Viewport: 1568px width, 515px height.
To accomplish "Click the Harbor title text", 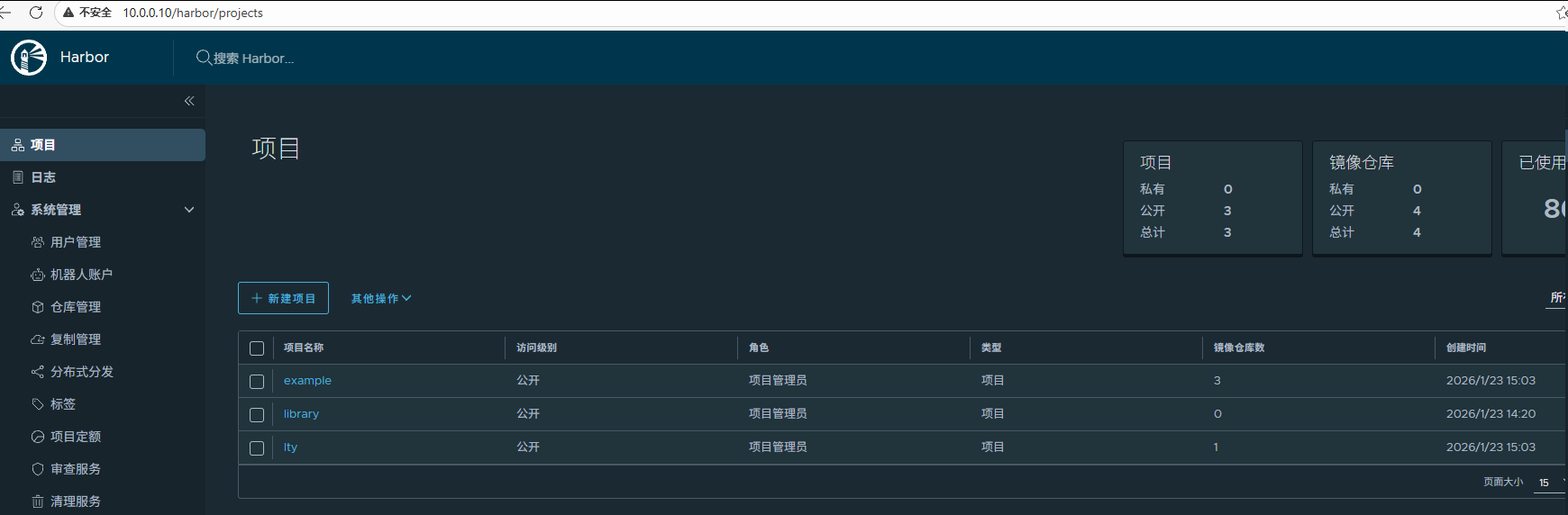I will click(x=85, y=57).
